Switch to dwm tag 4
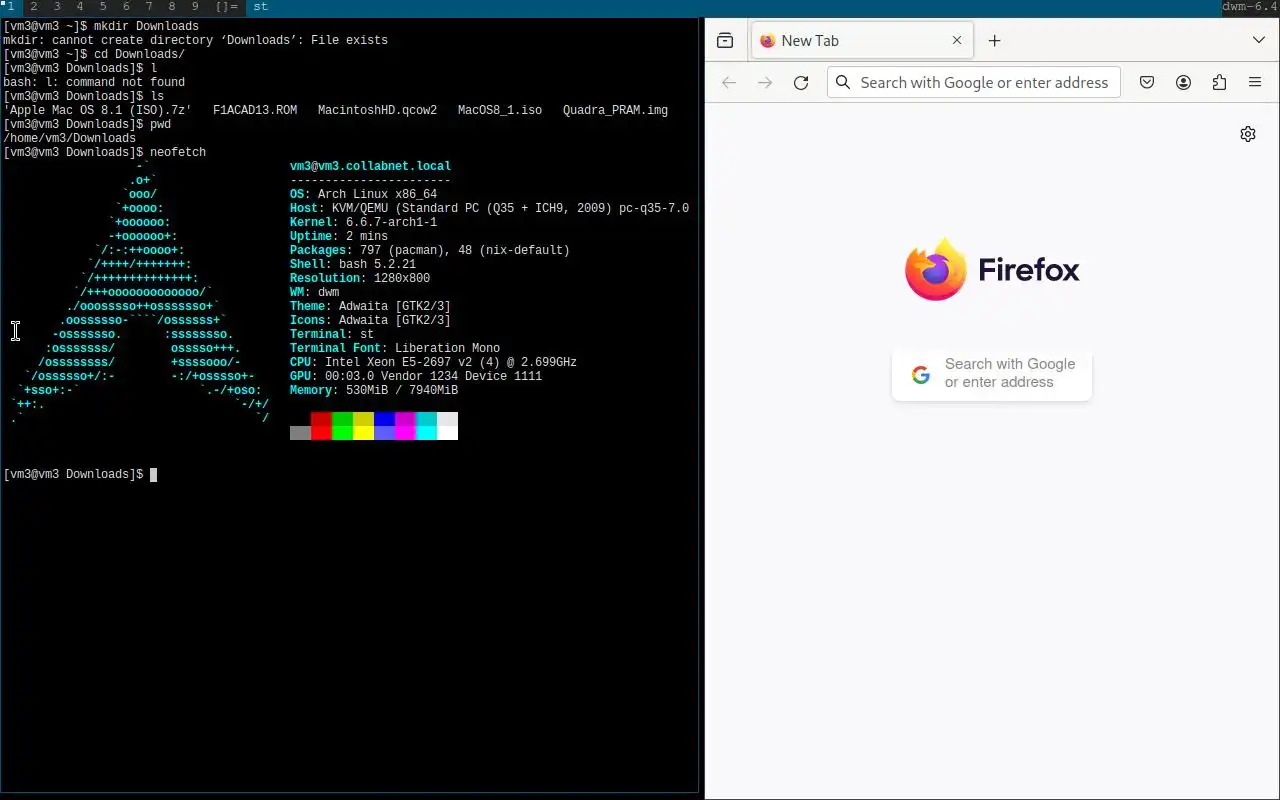This screenshot has height=800, width=1280. point(80,7)
